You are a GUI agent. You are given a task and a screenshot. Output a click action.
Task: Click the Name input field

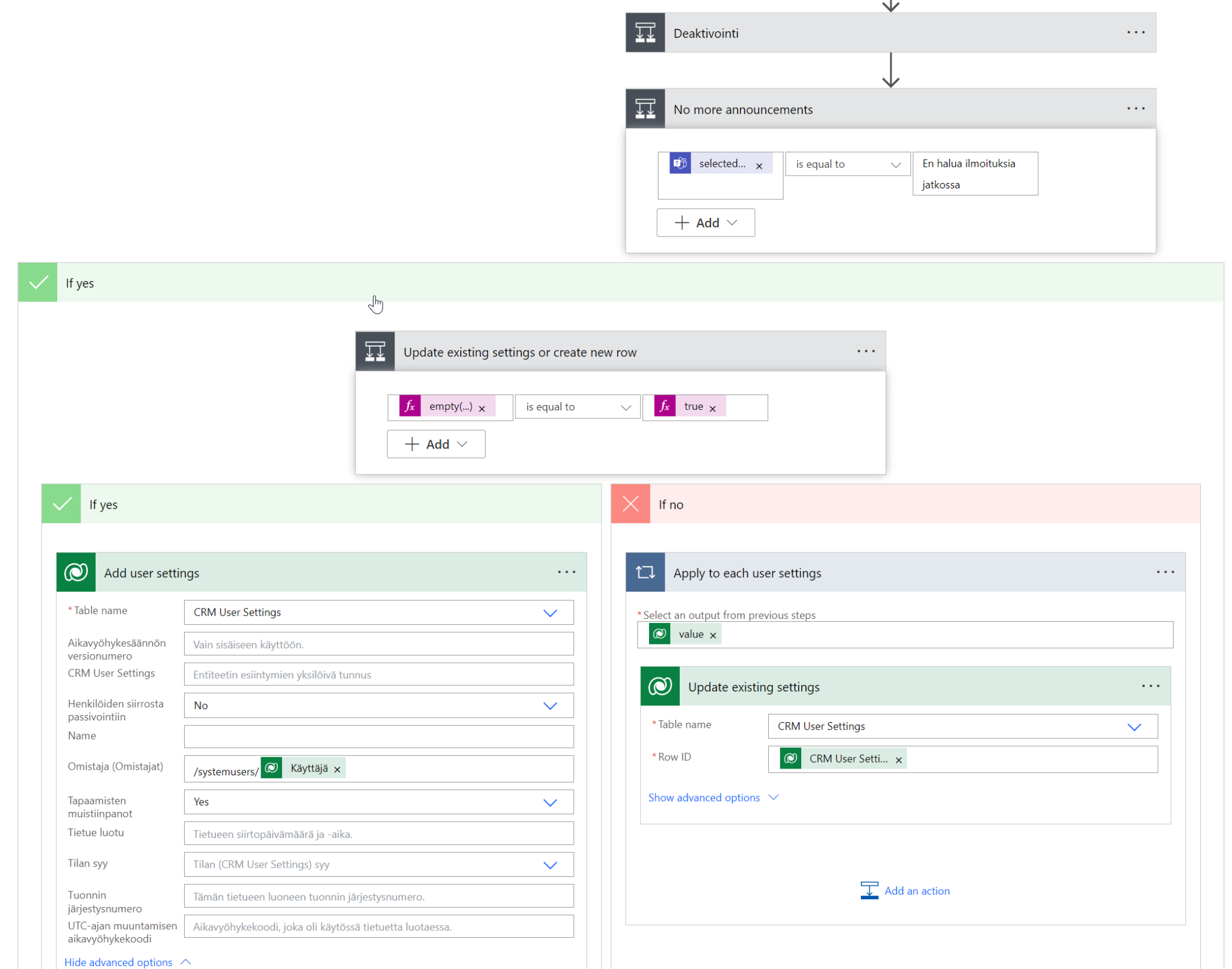[378, 737]
